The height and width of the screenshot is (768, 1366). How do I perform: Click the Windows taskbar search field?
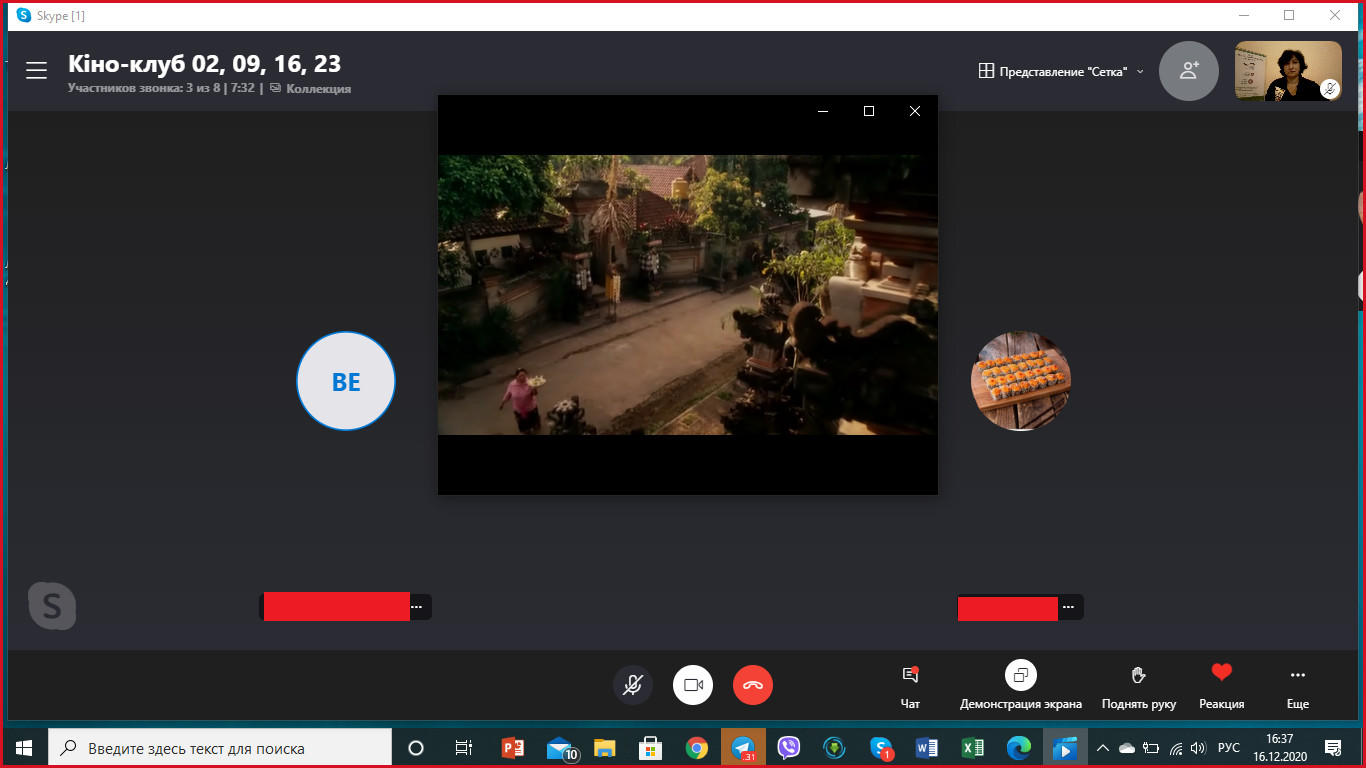(x=220, y=748)
